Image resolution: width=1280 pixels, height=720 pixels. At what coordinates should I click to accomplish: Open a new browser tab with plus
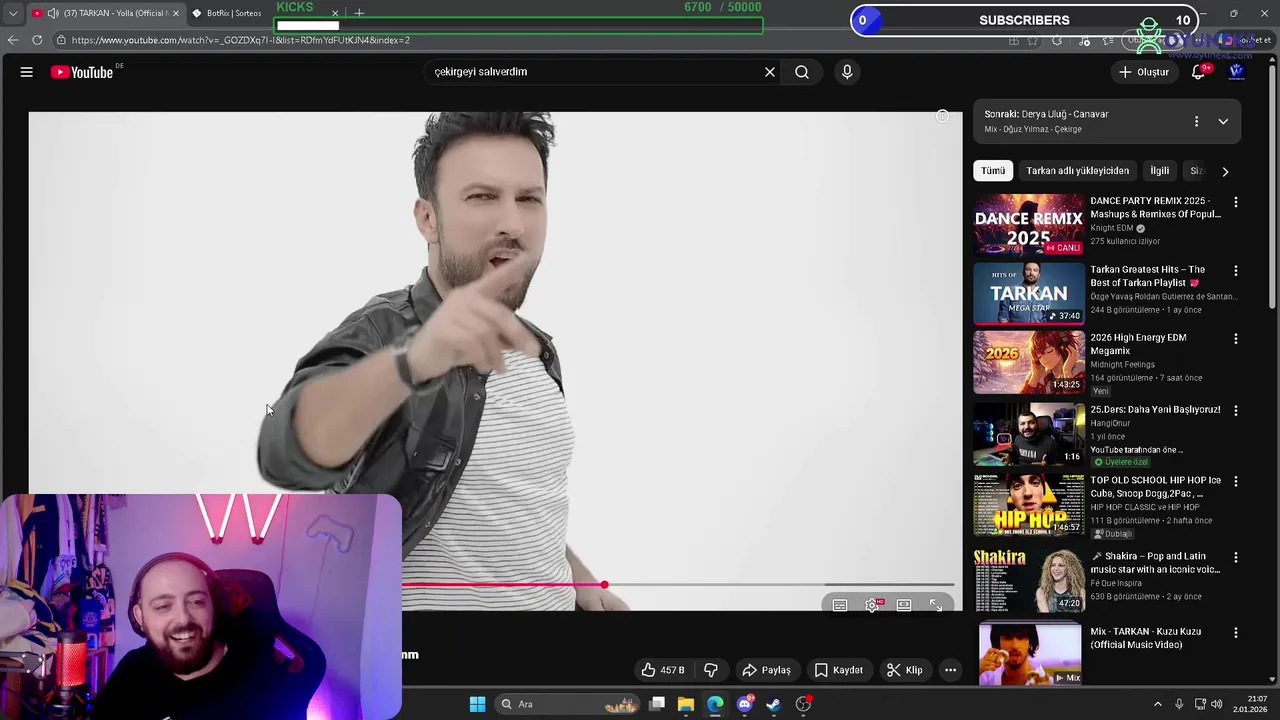coord(359,13)
